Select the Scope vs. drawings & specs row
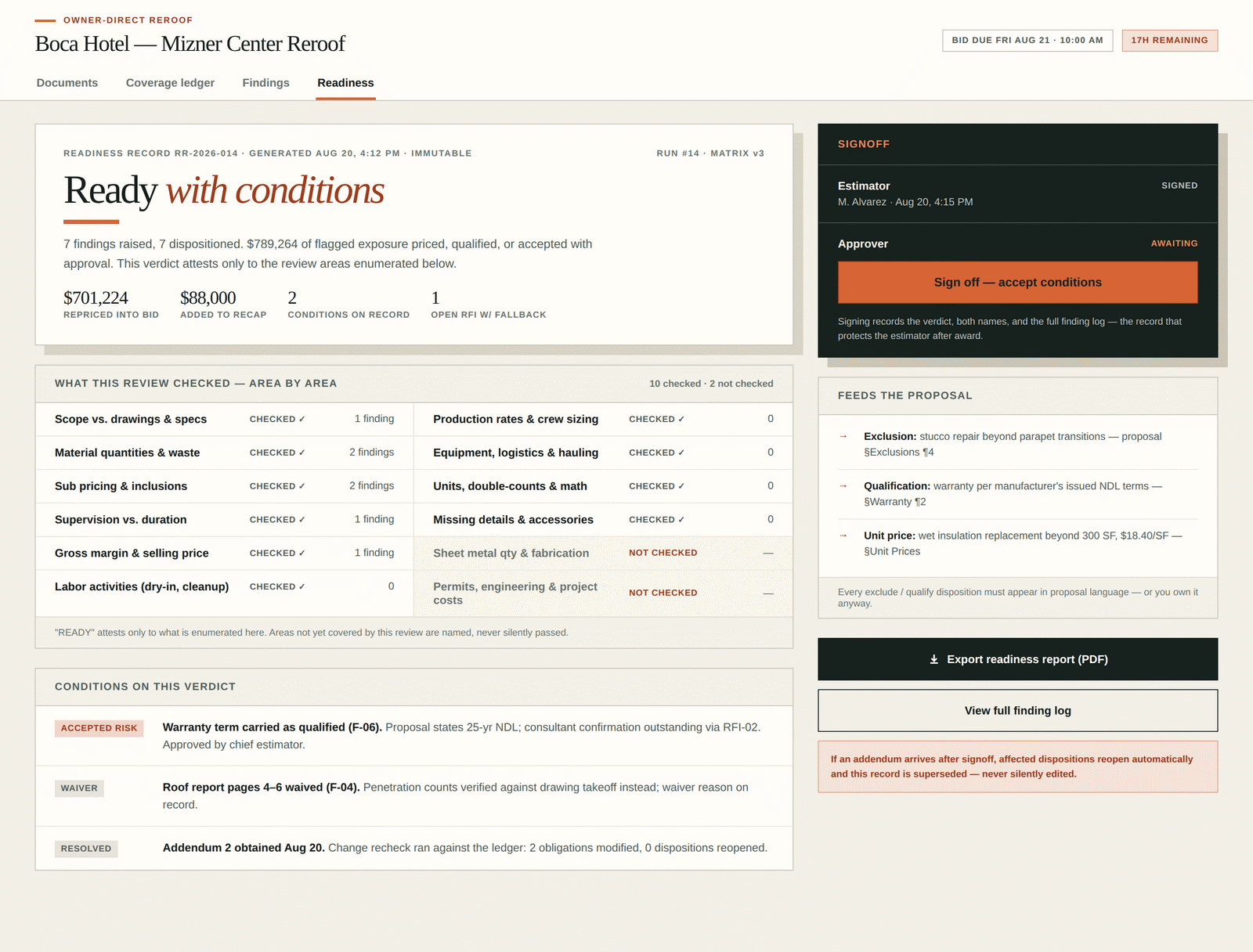The image size is (1253, 952). point(225,419)
